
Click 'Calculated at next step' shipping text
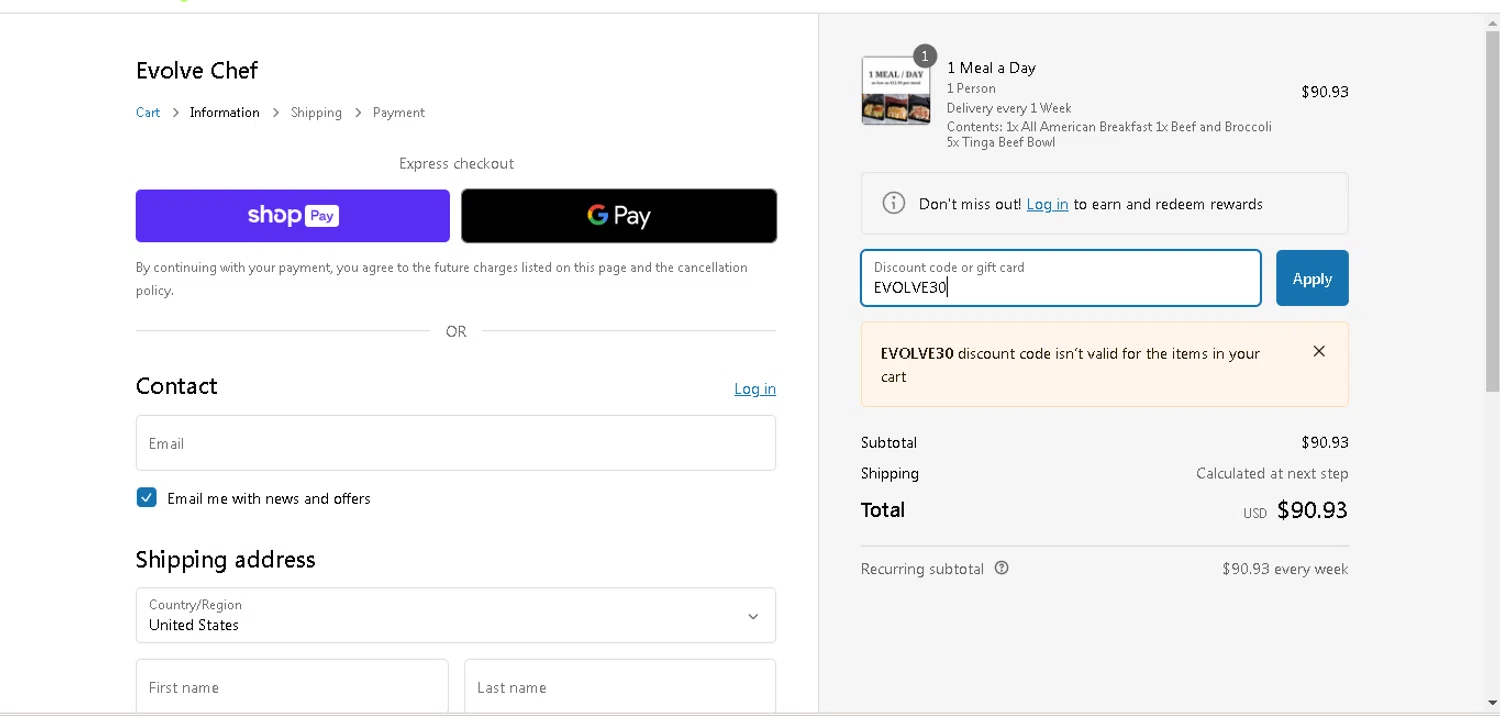coord(1272,473)
